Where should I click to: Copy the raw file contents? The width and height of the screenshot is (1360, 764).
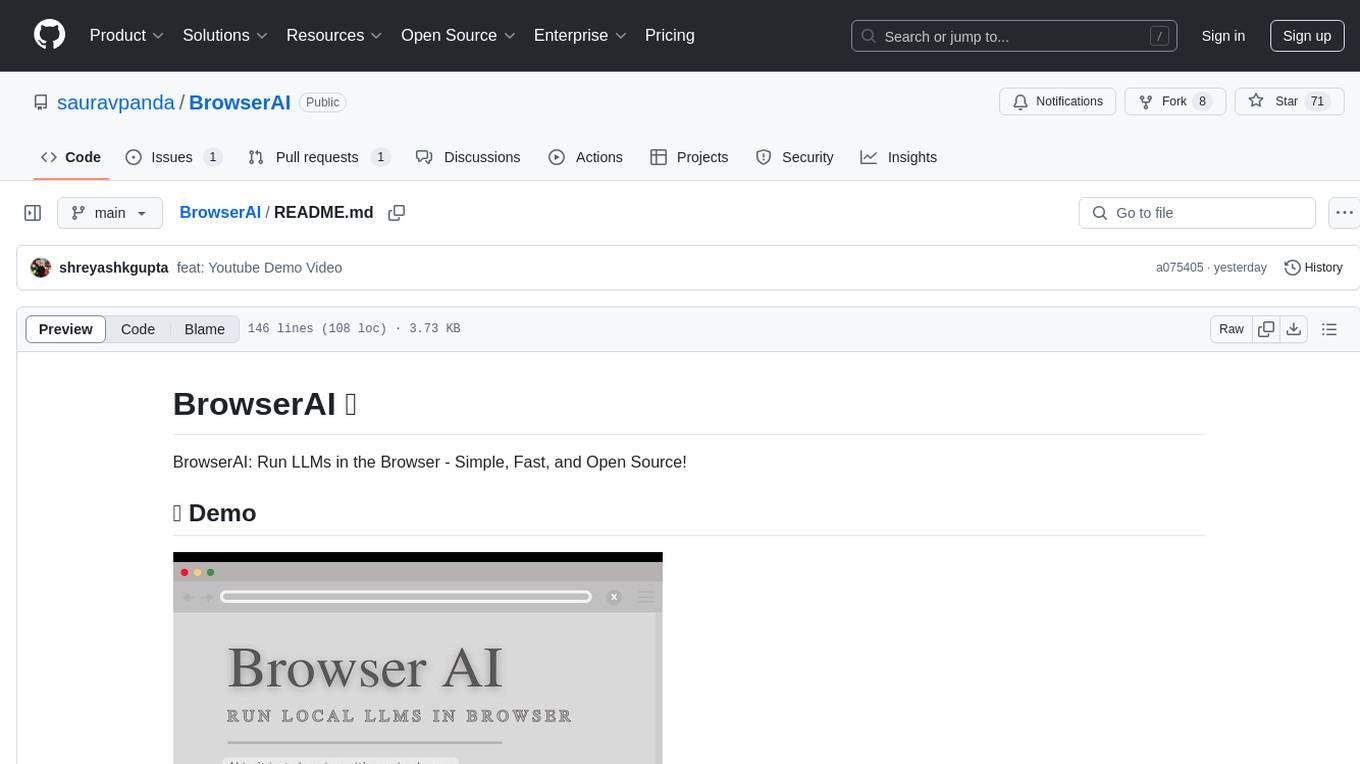coord(1266,329)
